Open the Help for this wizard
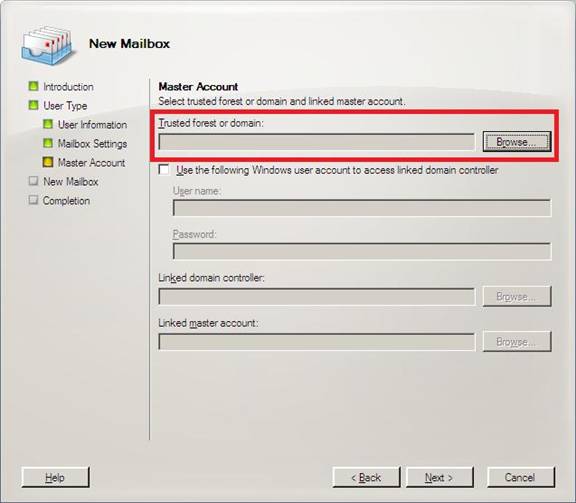Viewport: 576px width, 503px height. 55,477
